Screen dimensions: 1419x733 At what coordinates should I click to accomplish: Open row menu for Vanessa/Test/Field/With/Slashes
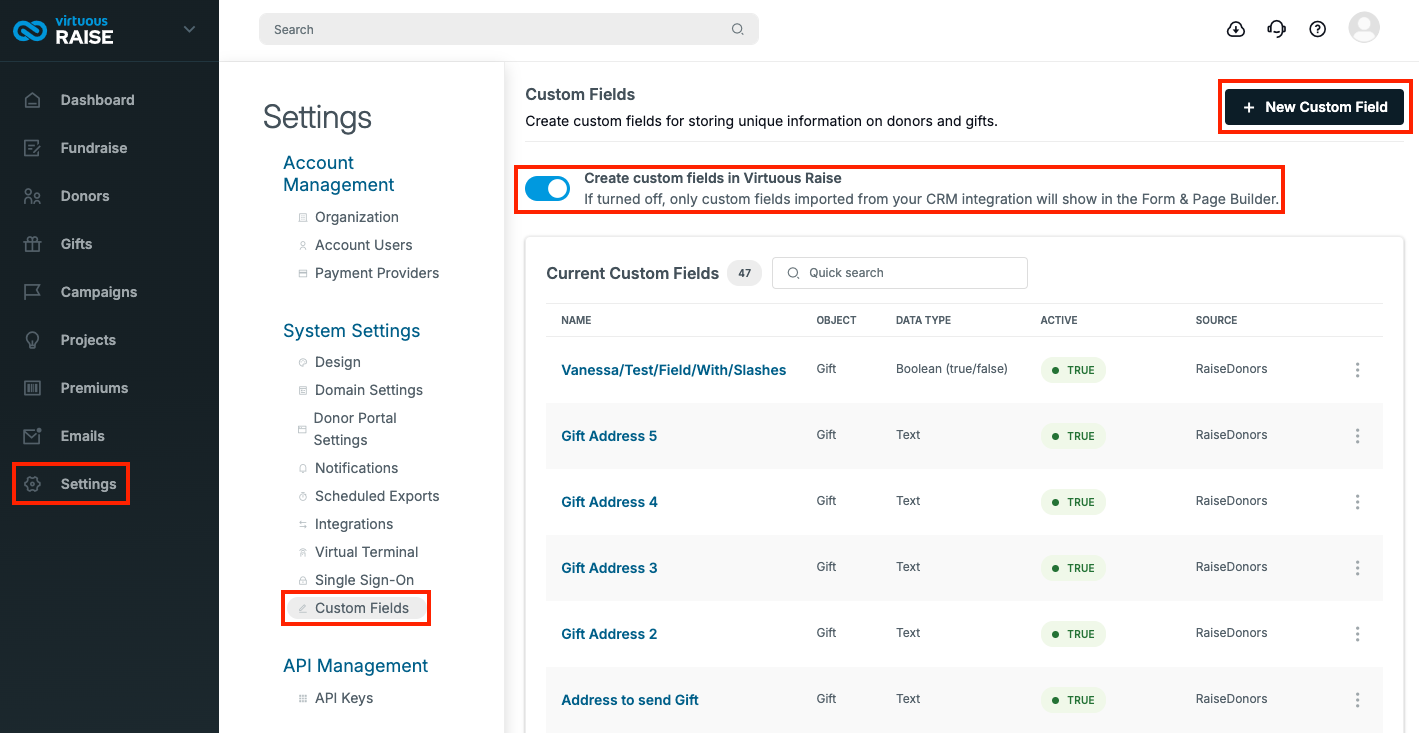pos(1357,370)
